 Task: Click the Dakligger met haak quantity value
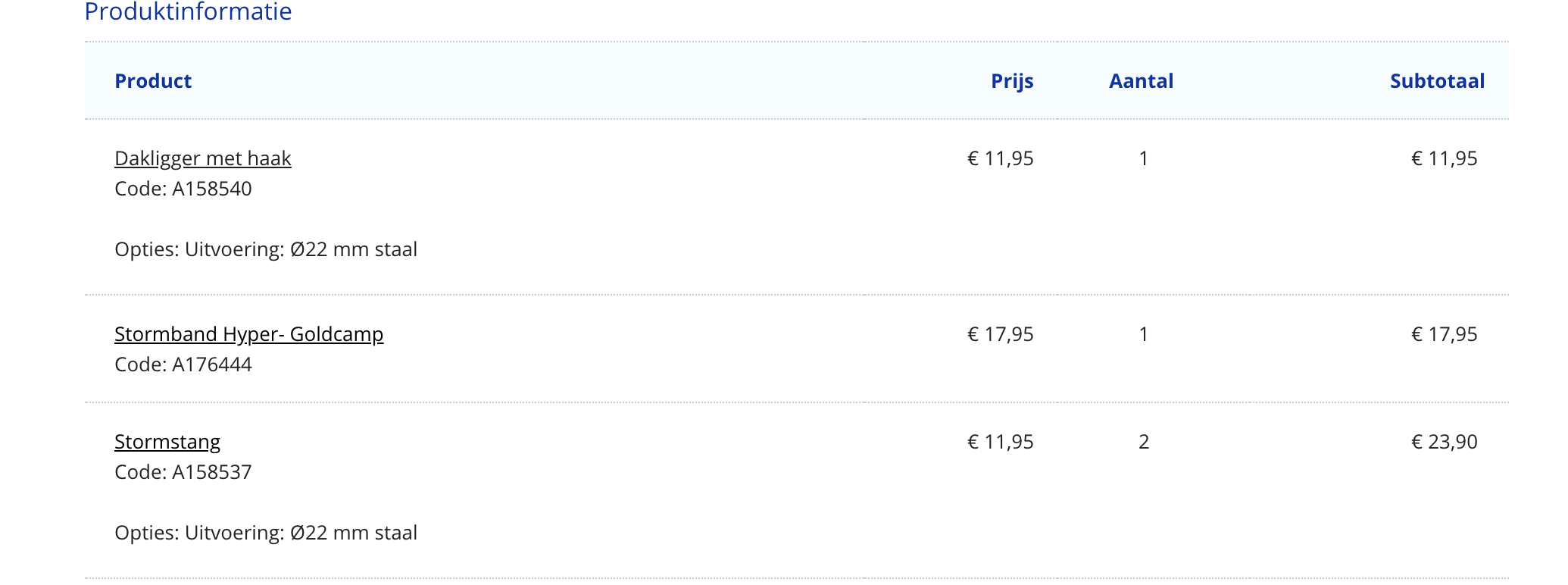tap(1144, 158)
